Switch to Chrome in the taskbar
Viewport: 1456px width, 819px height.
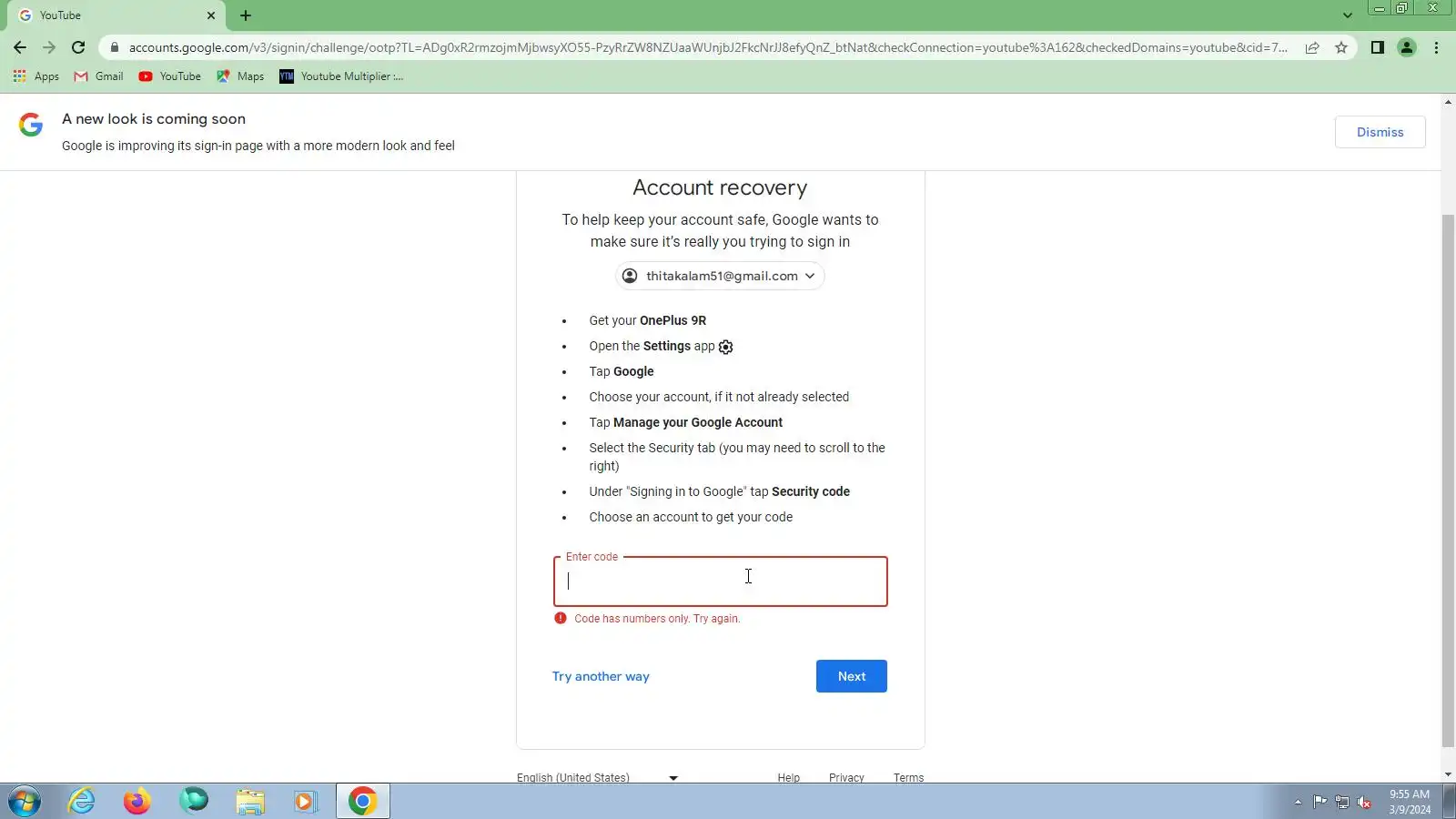pyautogui.click(x=362, y=801)
